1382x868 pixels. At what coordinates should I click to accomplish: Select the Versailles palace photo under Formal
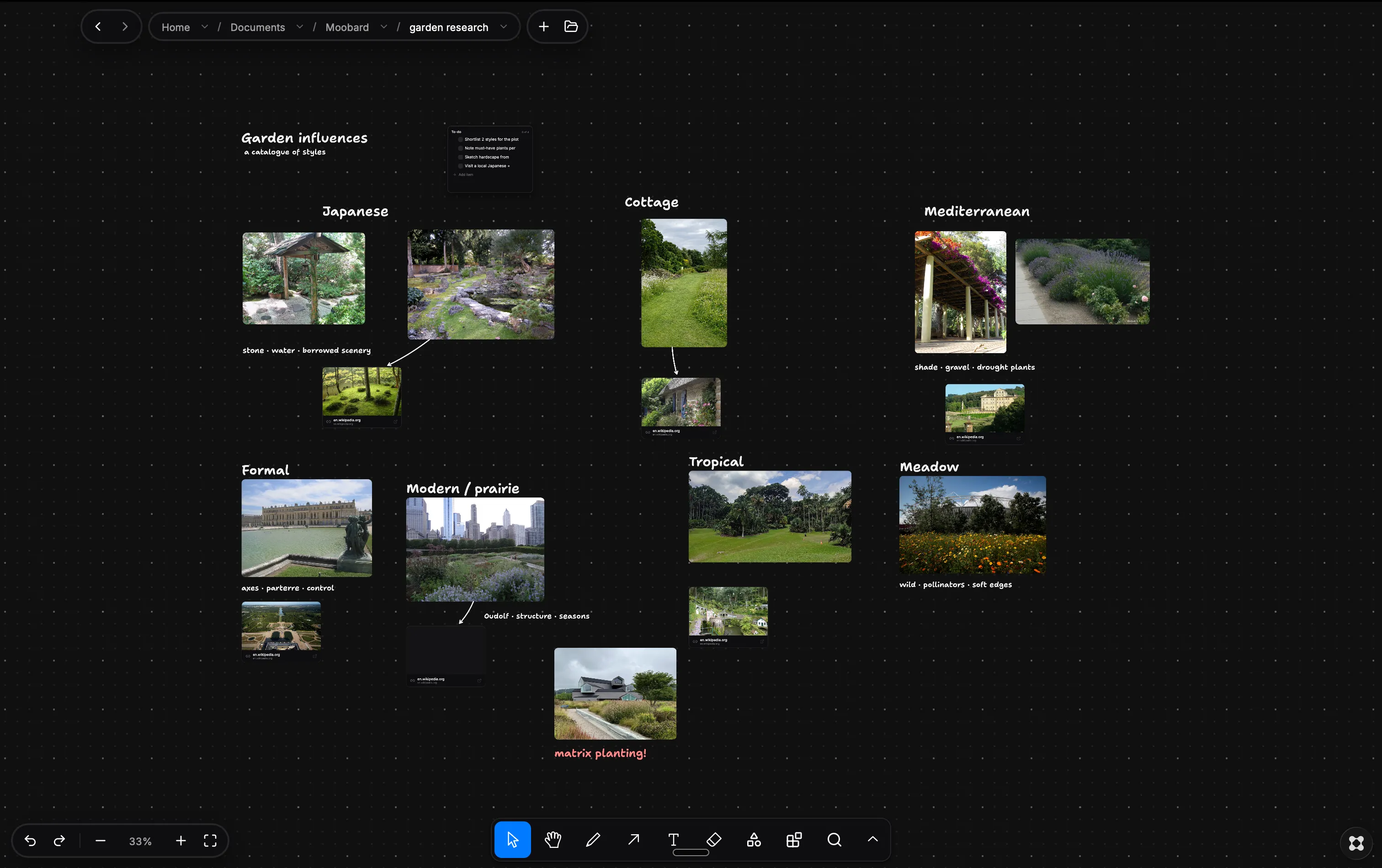[307, 528]
